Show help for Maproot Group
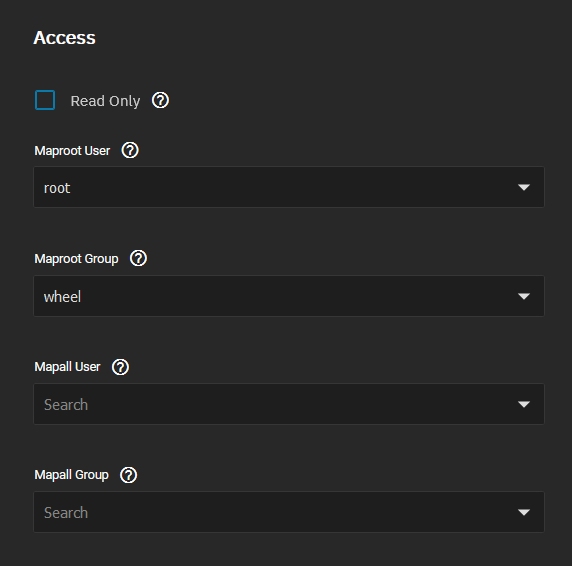 pos(138,258)
